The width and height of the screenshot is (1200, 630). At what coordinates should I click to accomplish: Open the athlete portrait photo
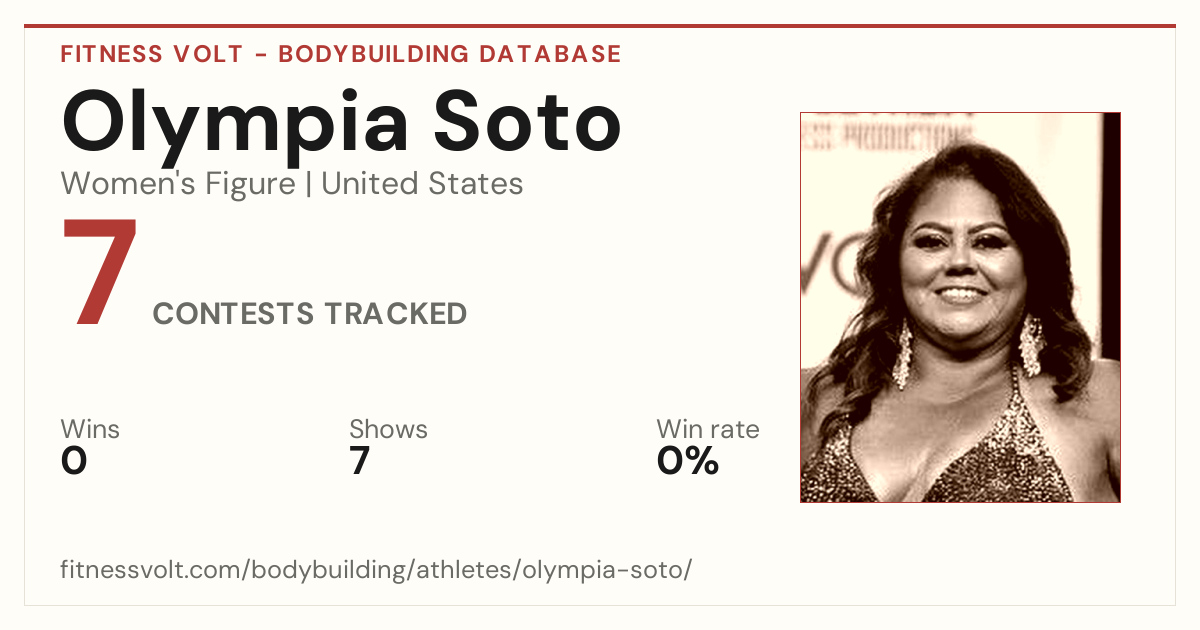pos(960,307)
